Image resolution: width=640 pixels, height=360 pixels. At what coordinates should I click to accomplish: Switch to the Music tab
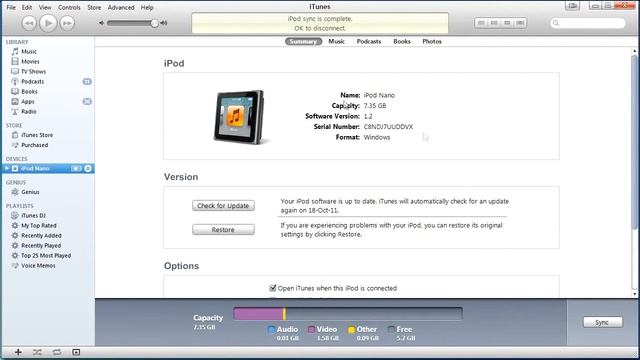(x=337, y=42)
